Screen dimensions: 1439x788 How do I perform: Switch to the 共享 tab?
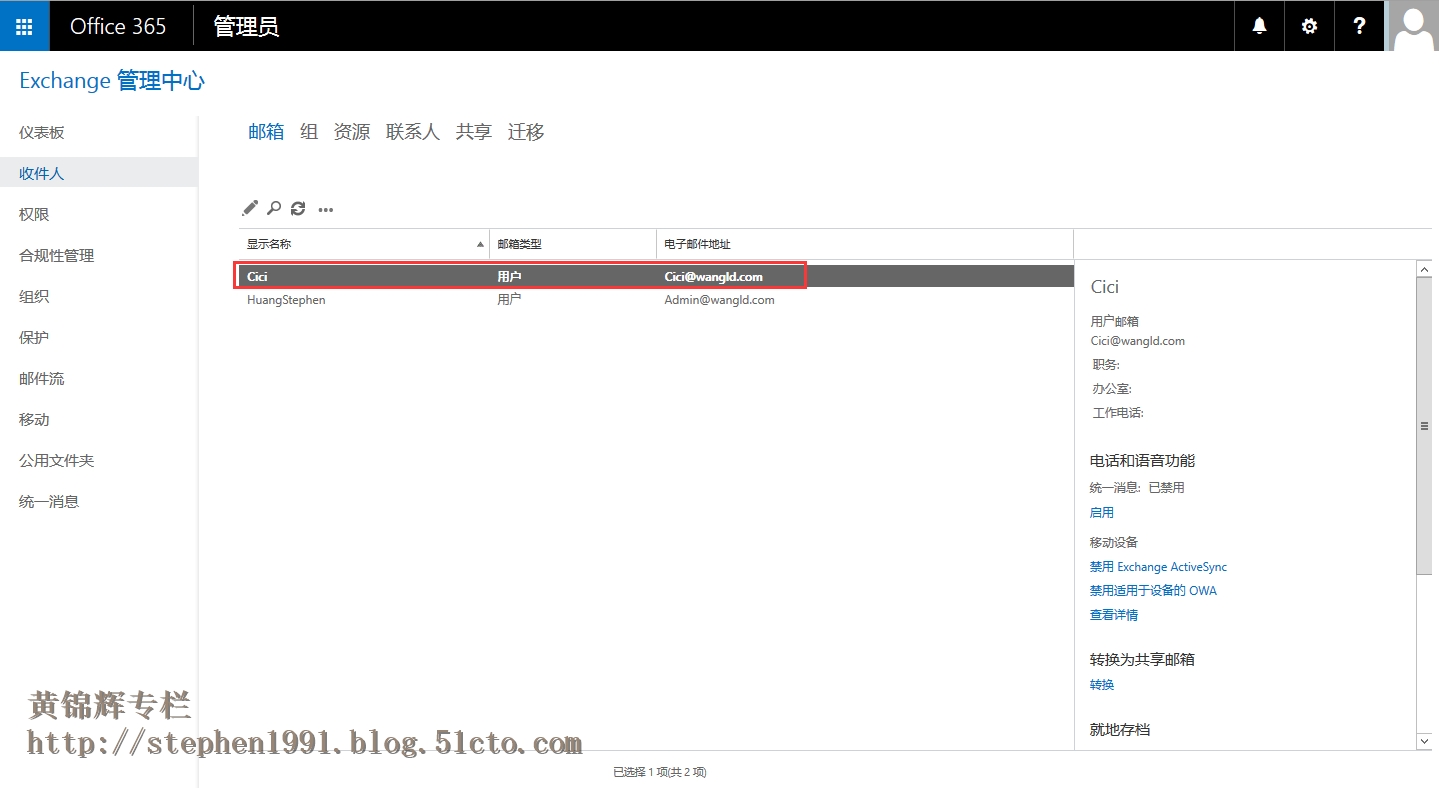click(x=474, y=132)
